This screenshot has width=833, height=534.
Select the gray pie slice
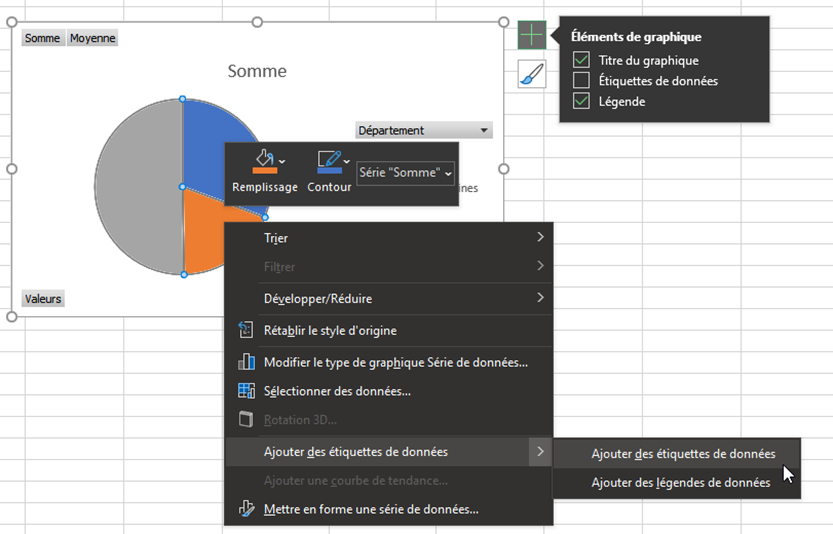click(x=135, y=190)
